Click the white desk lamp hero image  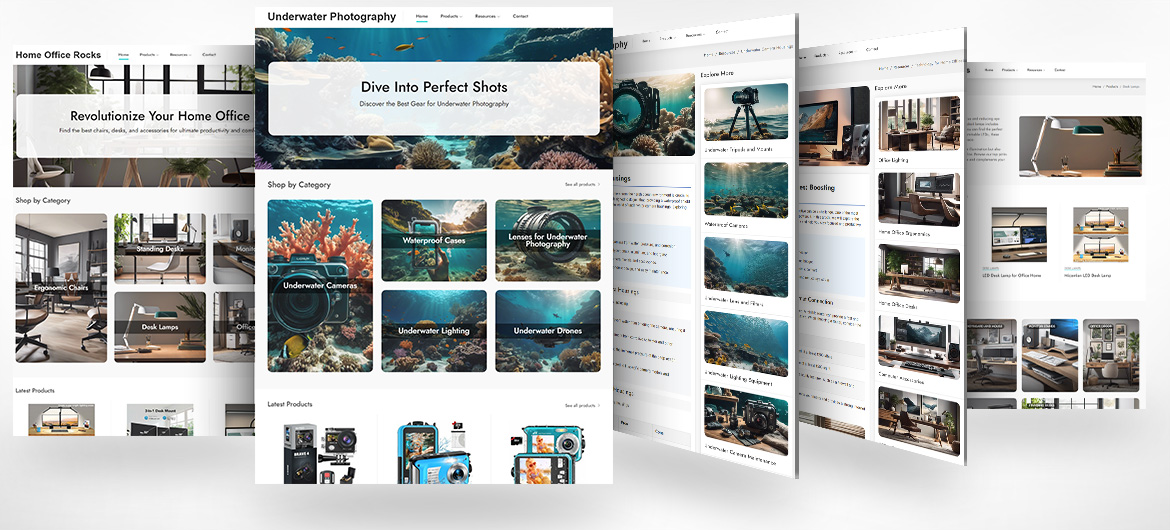click(1080, 146)
